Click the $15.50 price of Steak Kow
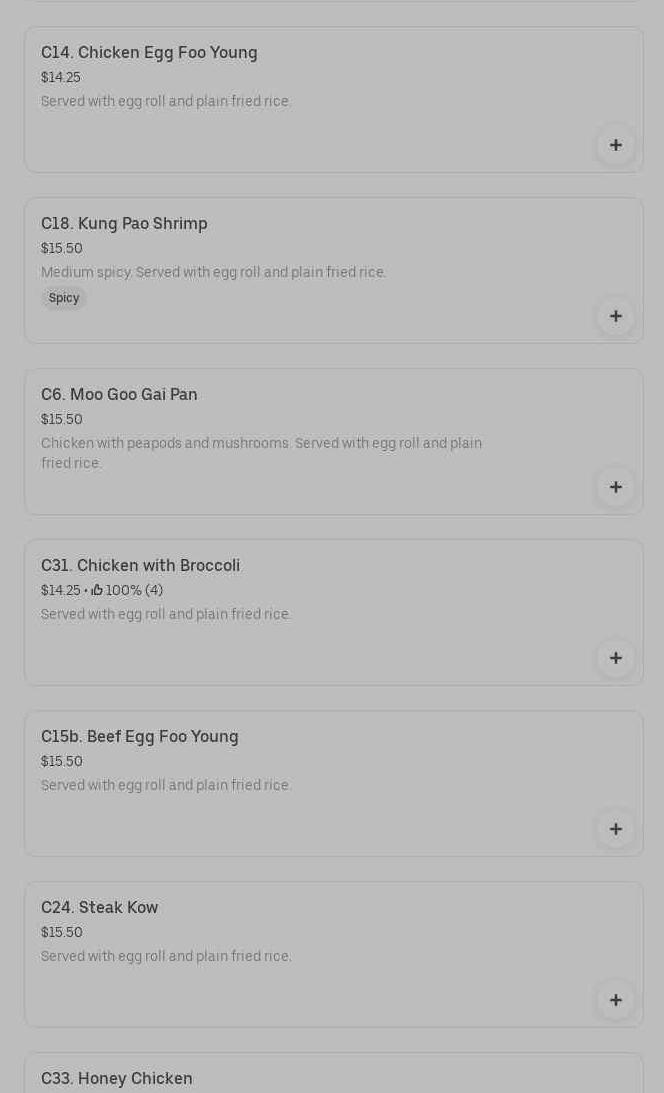The height and width of the screenshot is (1093, 664). click(x=62, y=933)
